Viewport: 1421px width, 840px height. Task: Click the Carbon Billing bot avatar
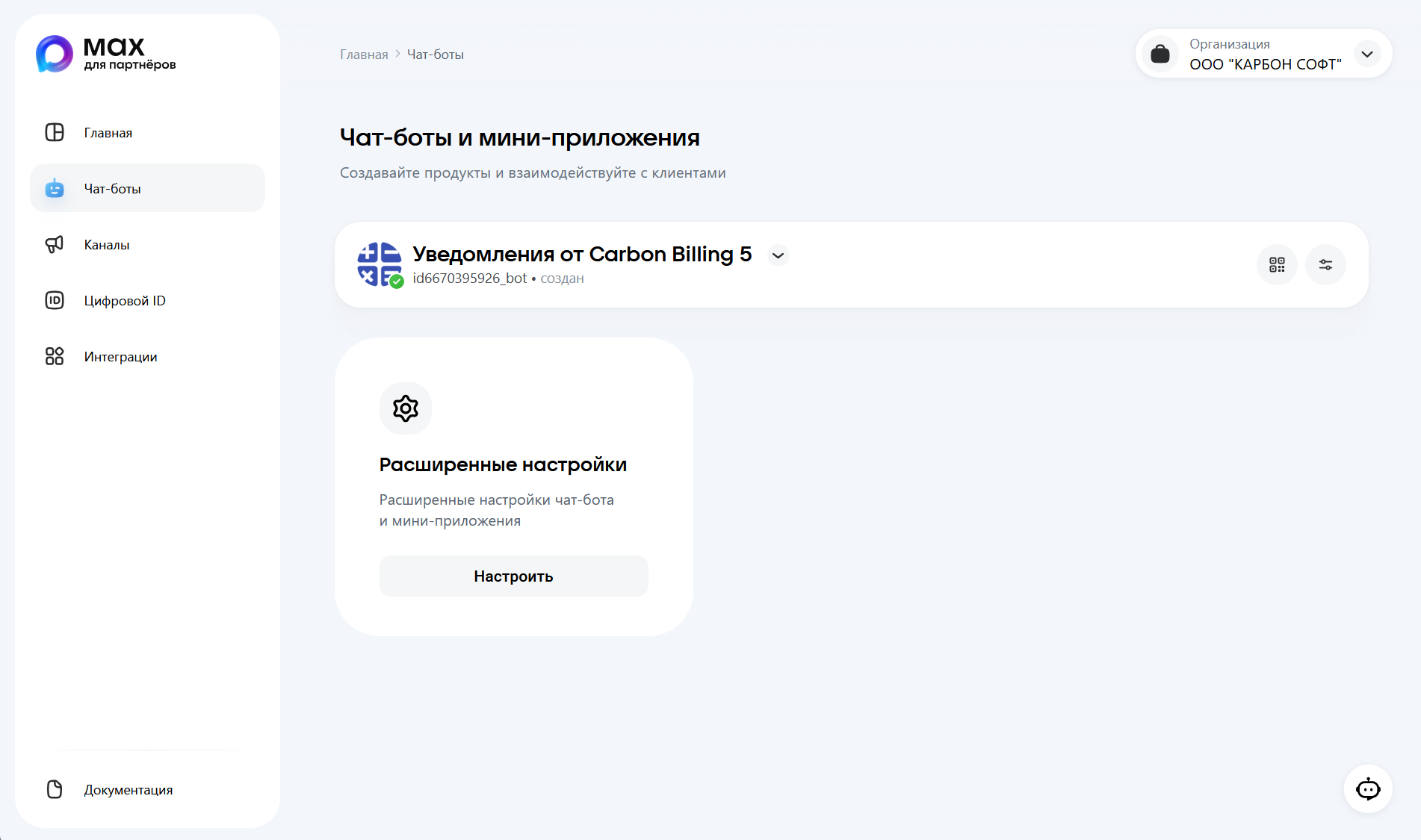(x=380, y=264)
